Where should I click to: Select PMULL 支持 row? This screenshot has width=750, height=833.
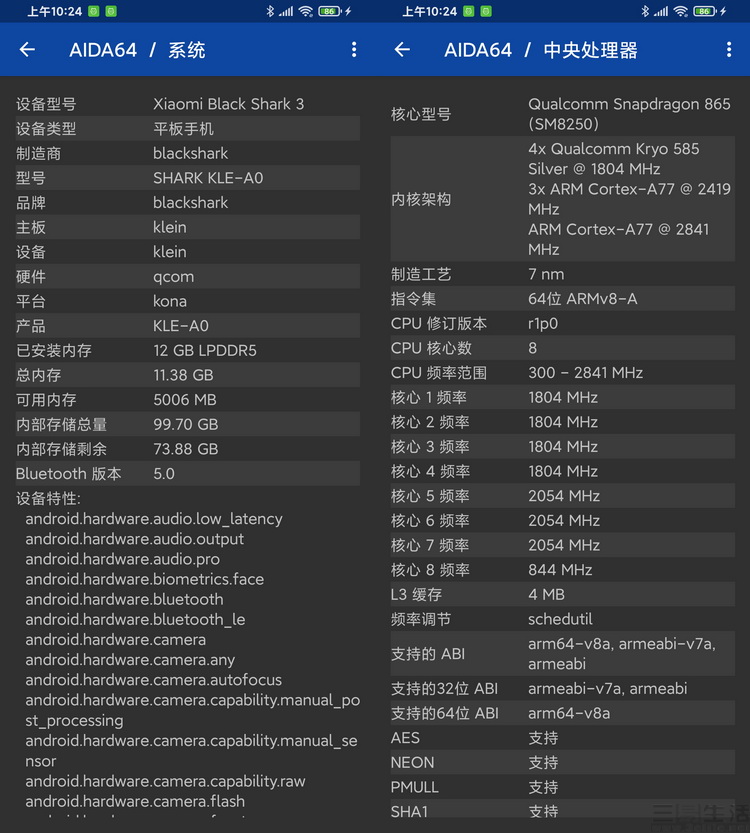pyautogui.click(x=562, y=787)
